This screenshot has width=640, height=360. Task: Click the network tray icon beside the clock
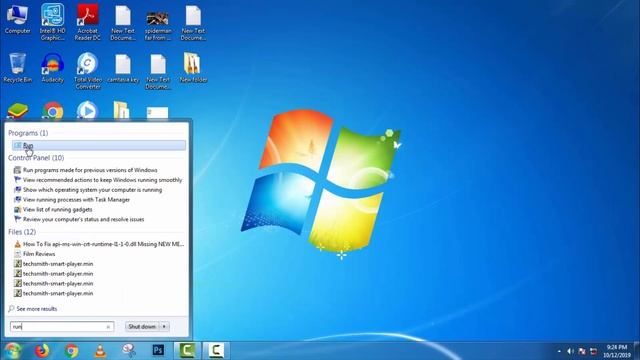click(x=593, y=351)
